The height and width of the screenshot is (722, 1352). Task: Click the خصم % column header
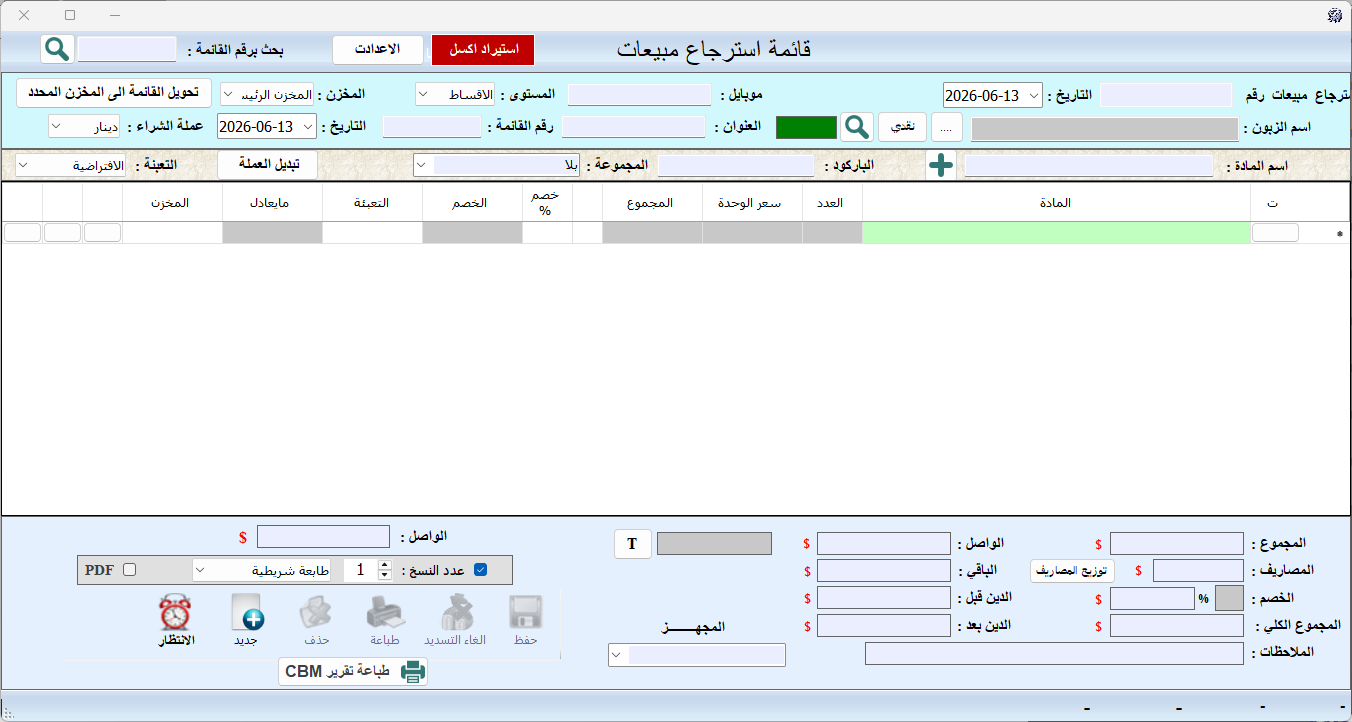tap(547, 202)
